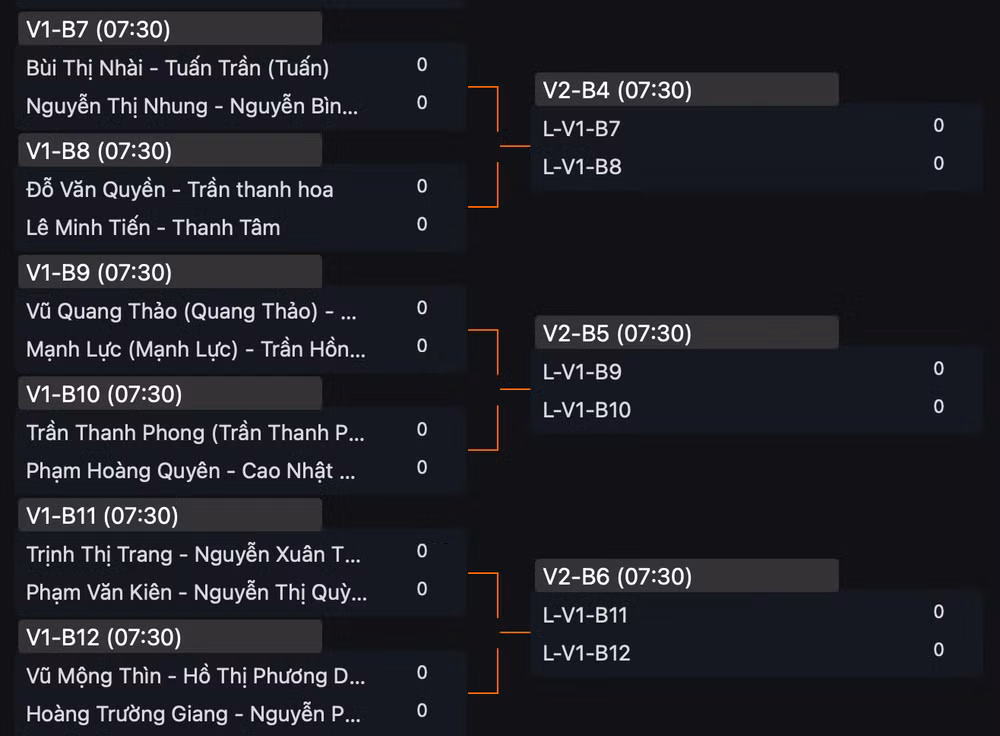Open match header V1-B10 (07:30)
Image resolution: width=1000 pixels, height=736 pixels.
click(x=170, y=394)
